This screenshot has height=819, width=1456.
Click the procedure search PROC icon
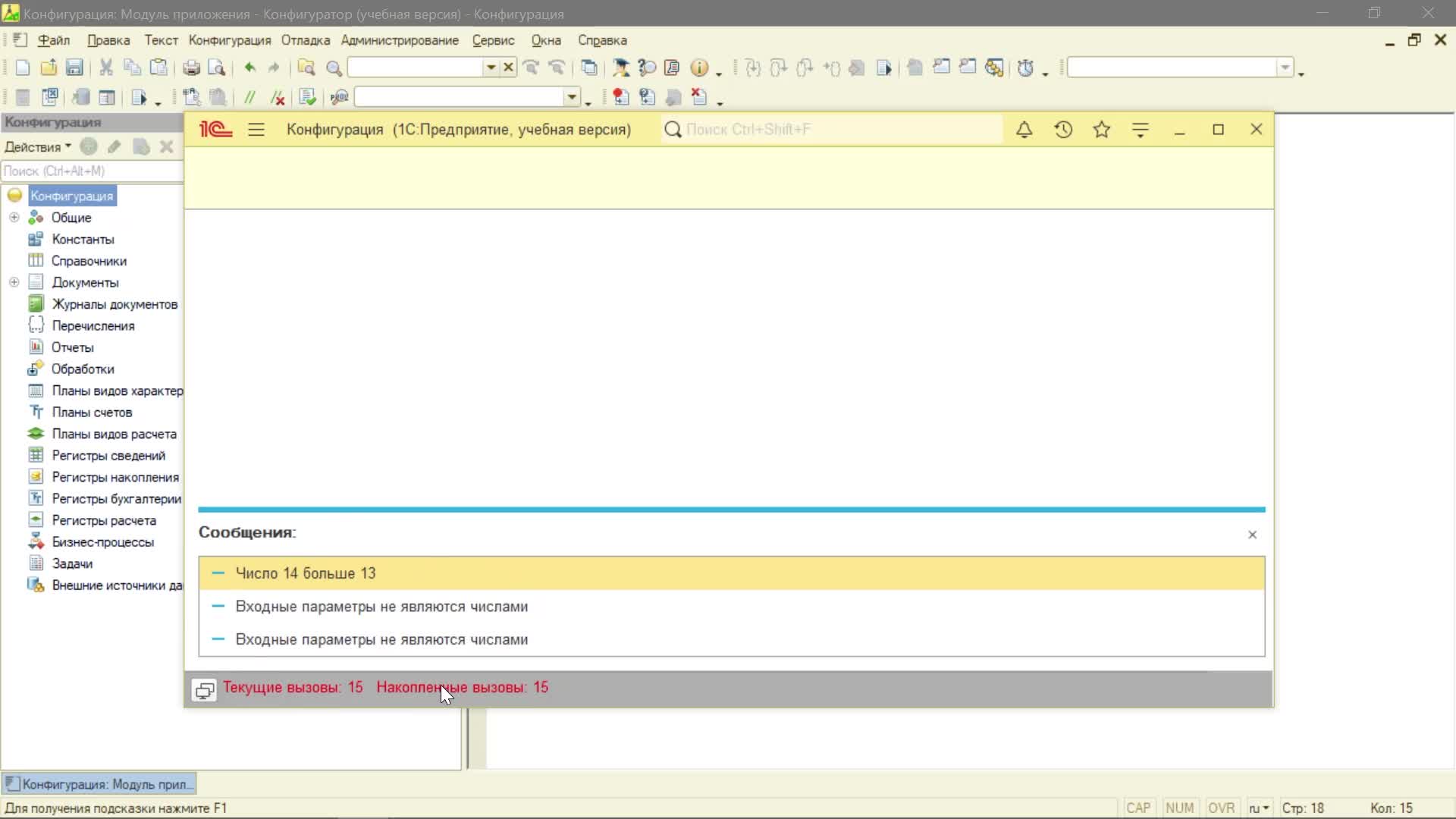point(340,97)
